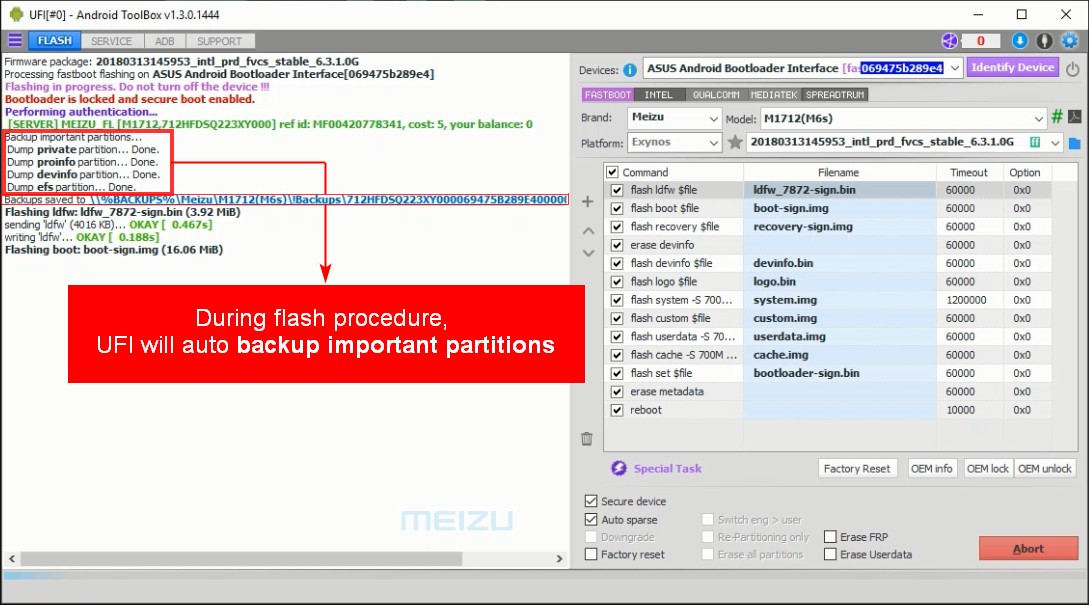Viewport: 1089px width, 605px height.
Task: Click the Abort button
Action: [1029, 549]
